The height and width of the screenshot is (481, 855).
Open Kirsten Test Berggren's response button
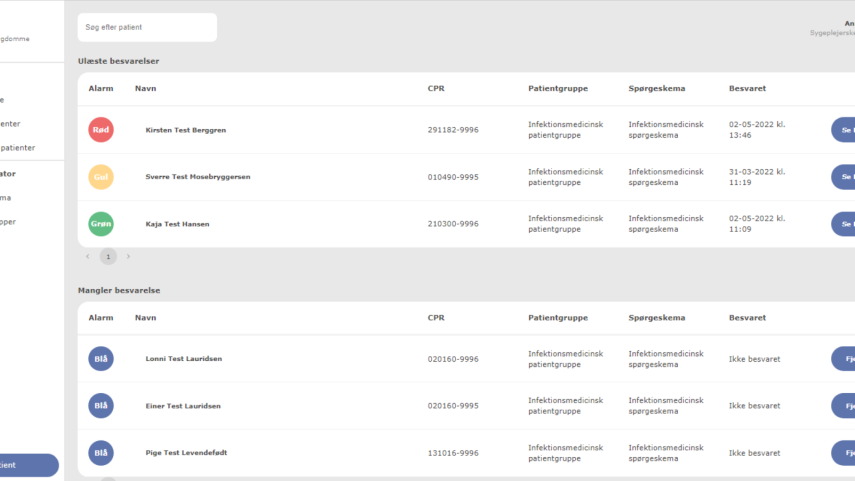[x=843, y=130]
